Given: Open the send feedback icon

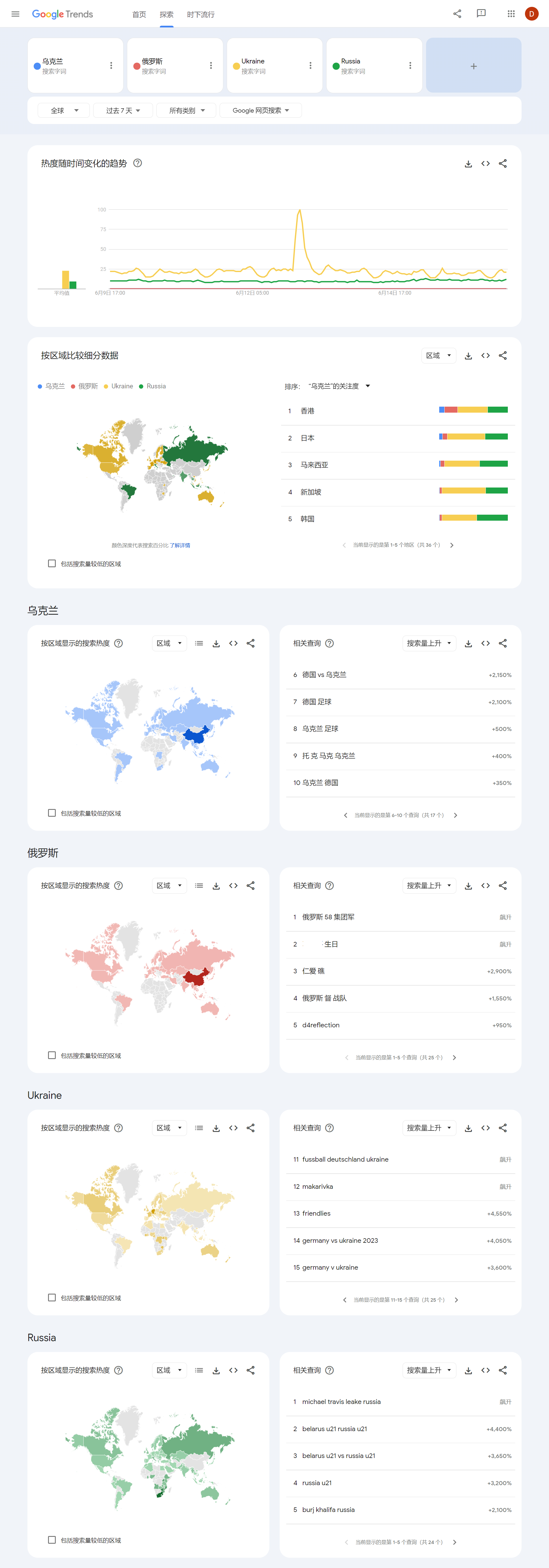Looking at the screenshot, I should (481, 14).
